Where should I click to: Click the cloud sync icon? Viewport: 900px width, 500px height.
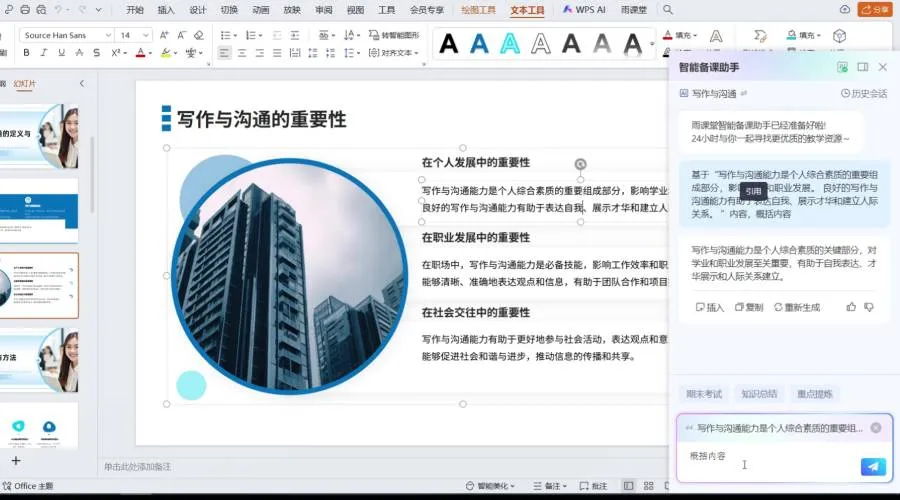[845, 10]
